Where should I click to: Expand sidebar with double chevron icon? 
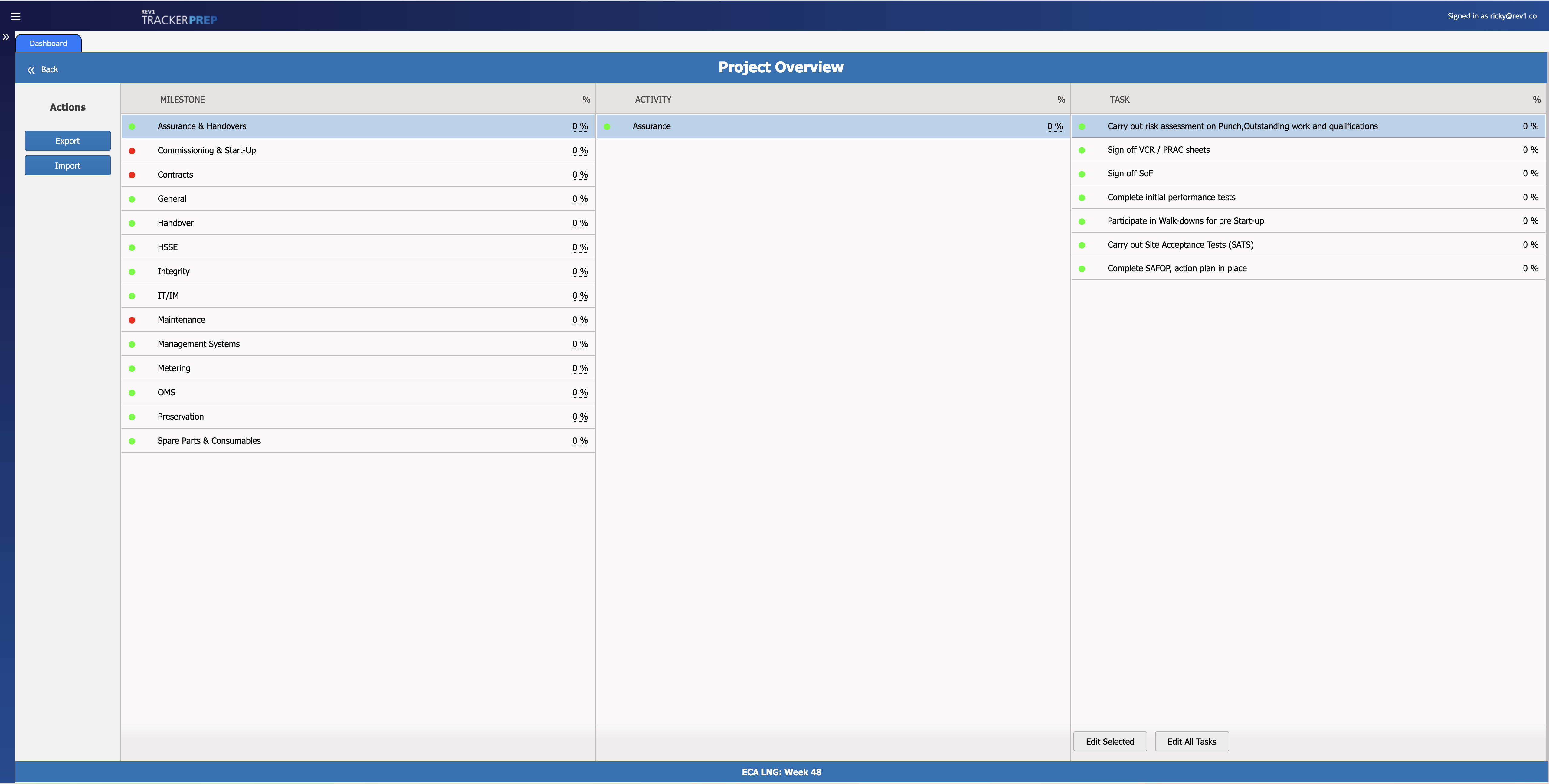coord(6,37)
